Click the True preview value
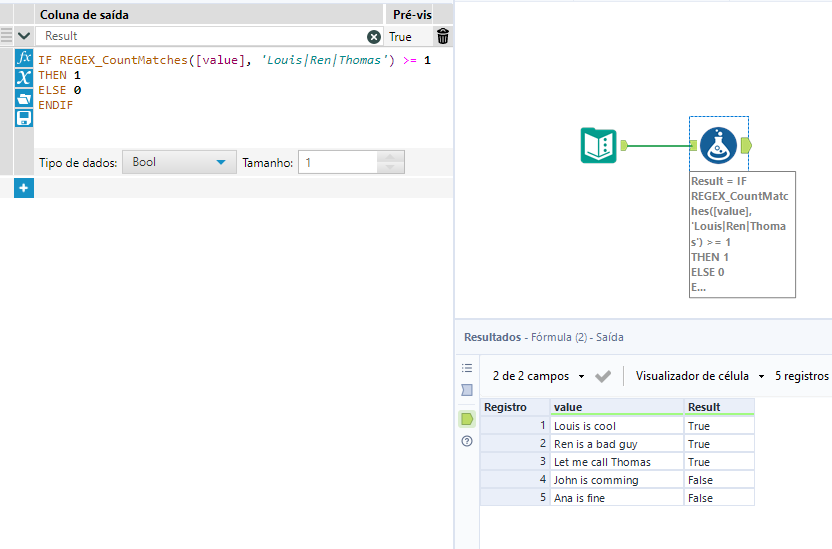 point(400,37)
